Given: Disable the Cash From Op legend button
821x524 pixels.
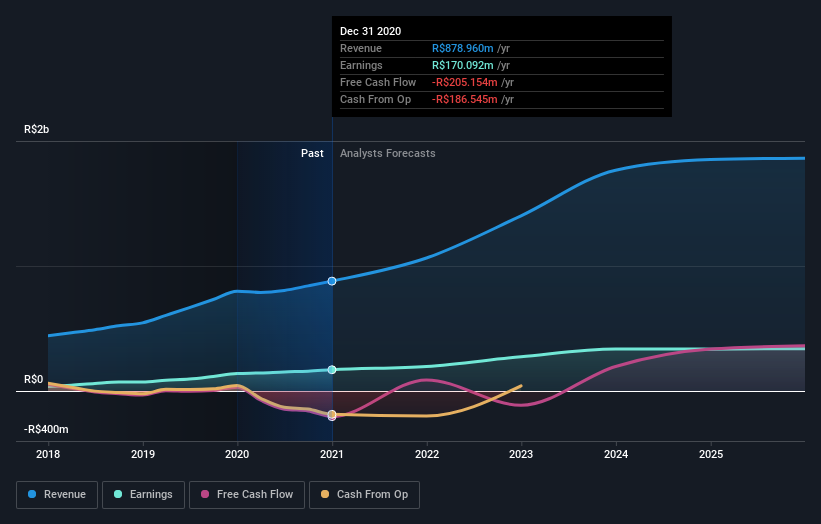Looking at the screenshot, I should tap(365, 494).
